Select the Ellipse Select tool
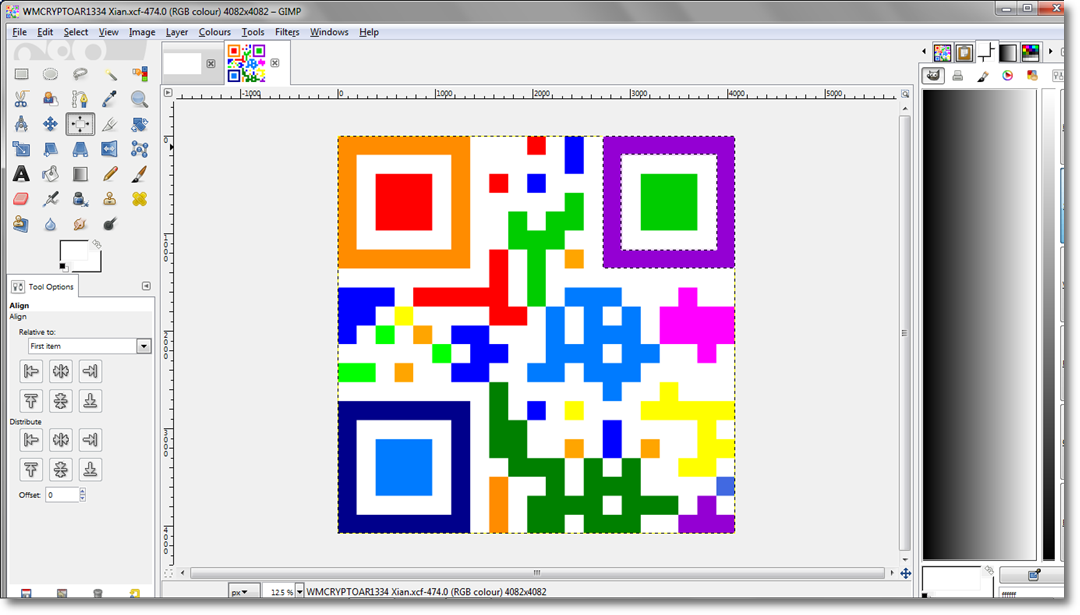 click(50, 74)
